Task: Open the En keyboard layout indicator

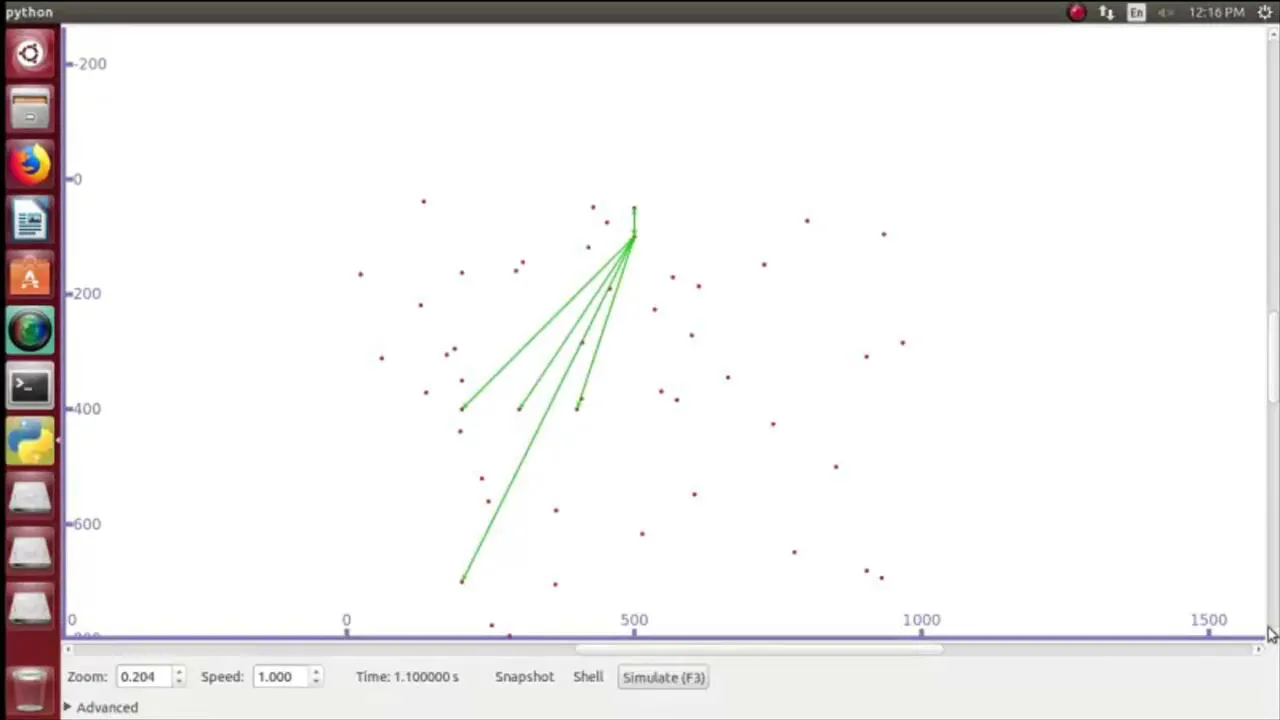Action: (x=1136, y=12)
